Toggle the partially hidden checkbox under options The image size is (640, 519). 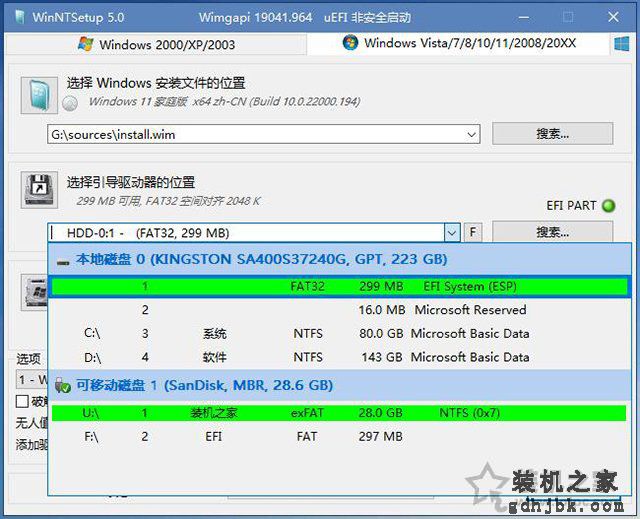point(22,401)
